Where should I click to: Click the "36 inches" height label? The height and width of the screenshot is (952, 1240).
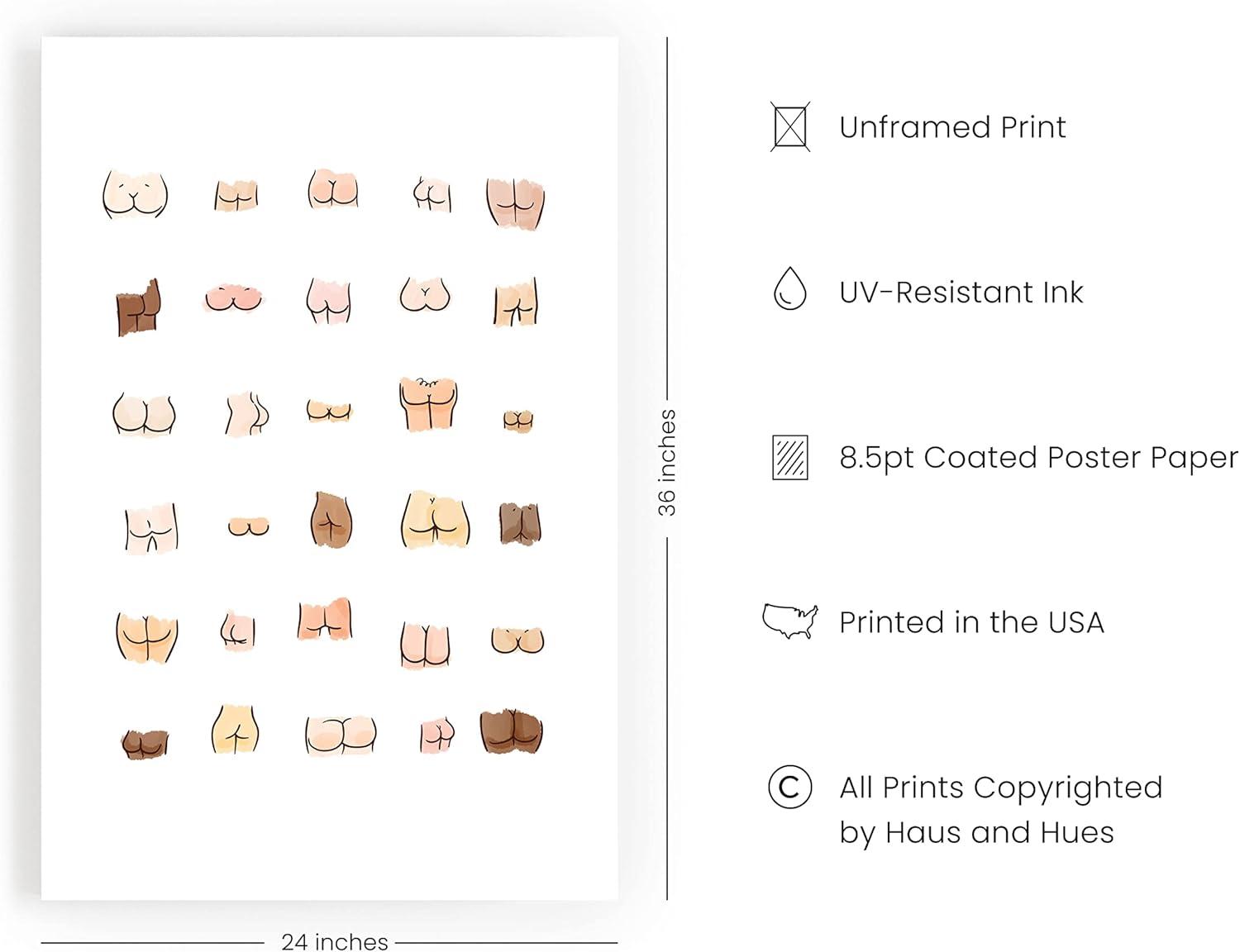667,463
